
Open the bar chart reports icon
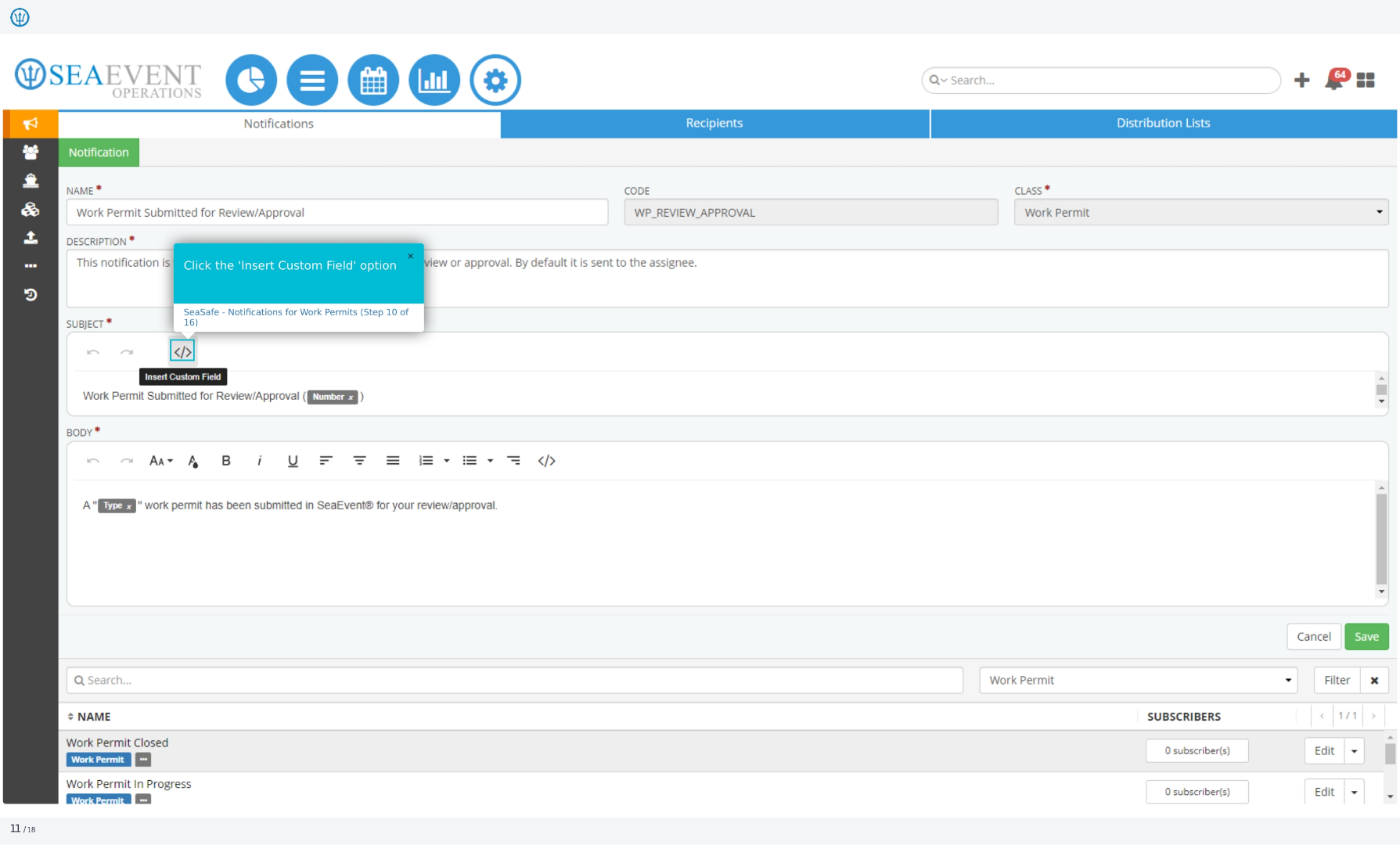pos(434,80)
